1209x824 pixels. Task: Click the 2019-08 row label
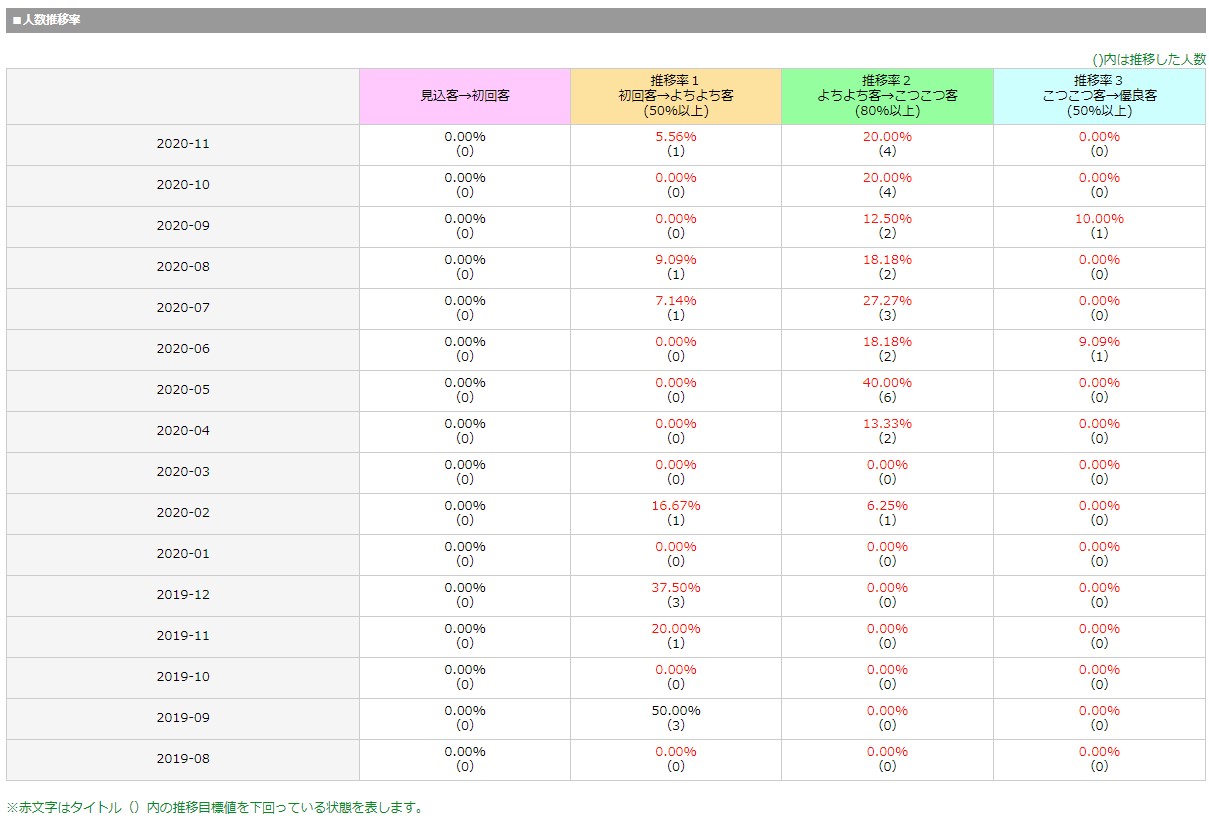tap(183, 759)
